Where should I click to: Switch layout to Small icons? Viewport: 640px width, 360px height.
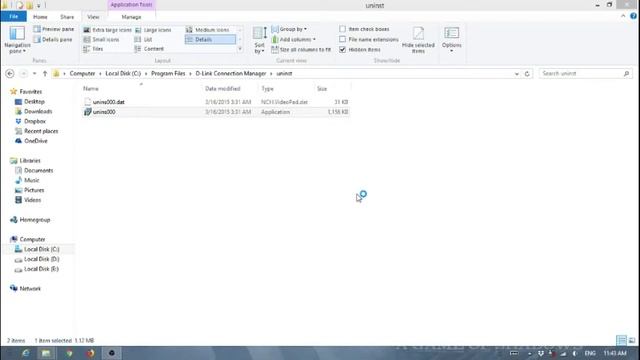(101, 40)
